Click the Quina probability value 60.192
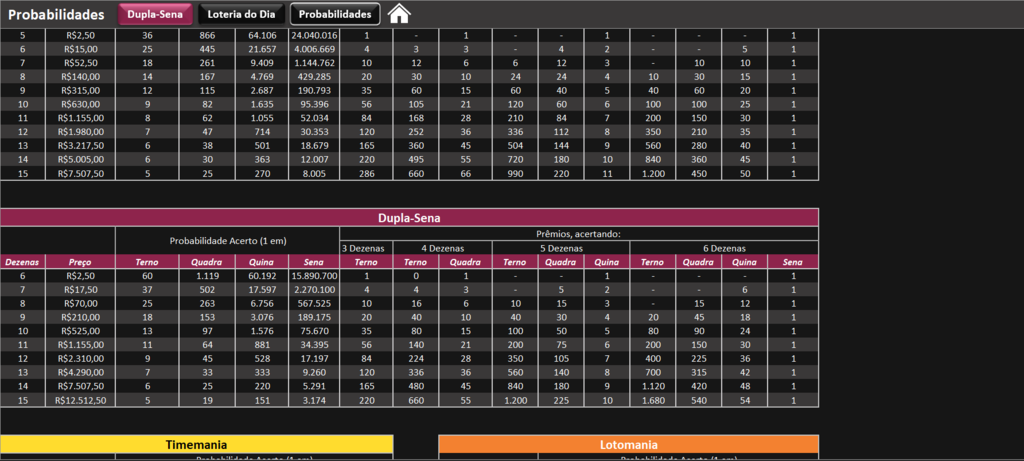1024x461 pixels. pyautogui.click(x=262, y=276)
